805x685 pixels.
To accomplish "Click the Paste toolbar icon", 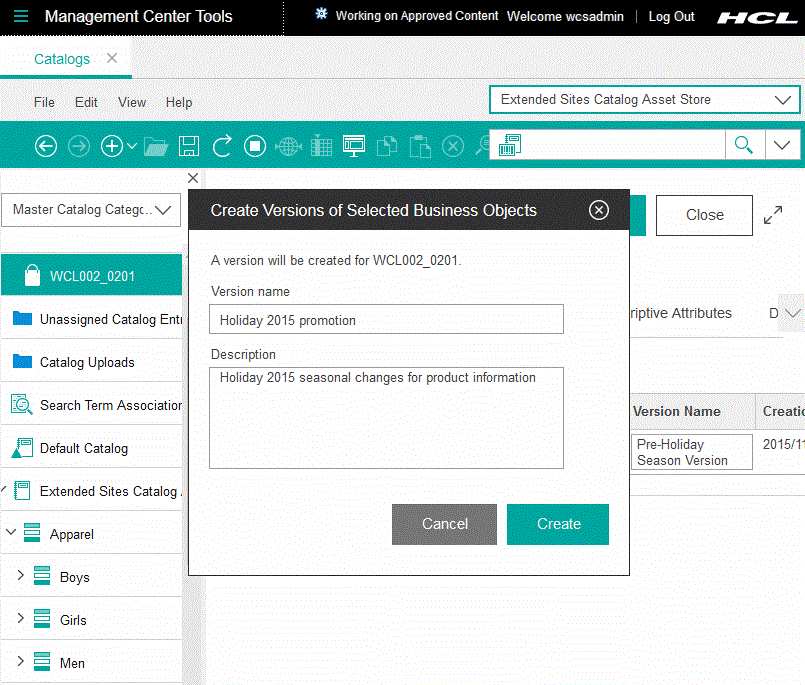I will (420, 146).
